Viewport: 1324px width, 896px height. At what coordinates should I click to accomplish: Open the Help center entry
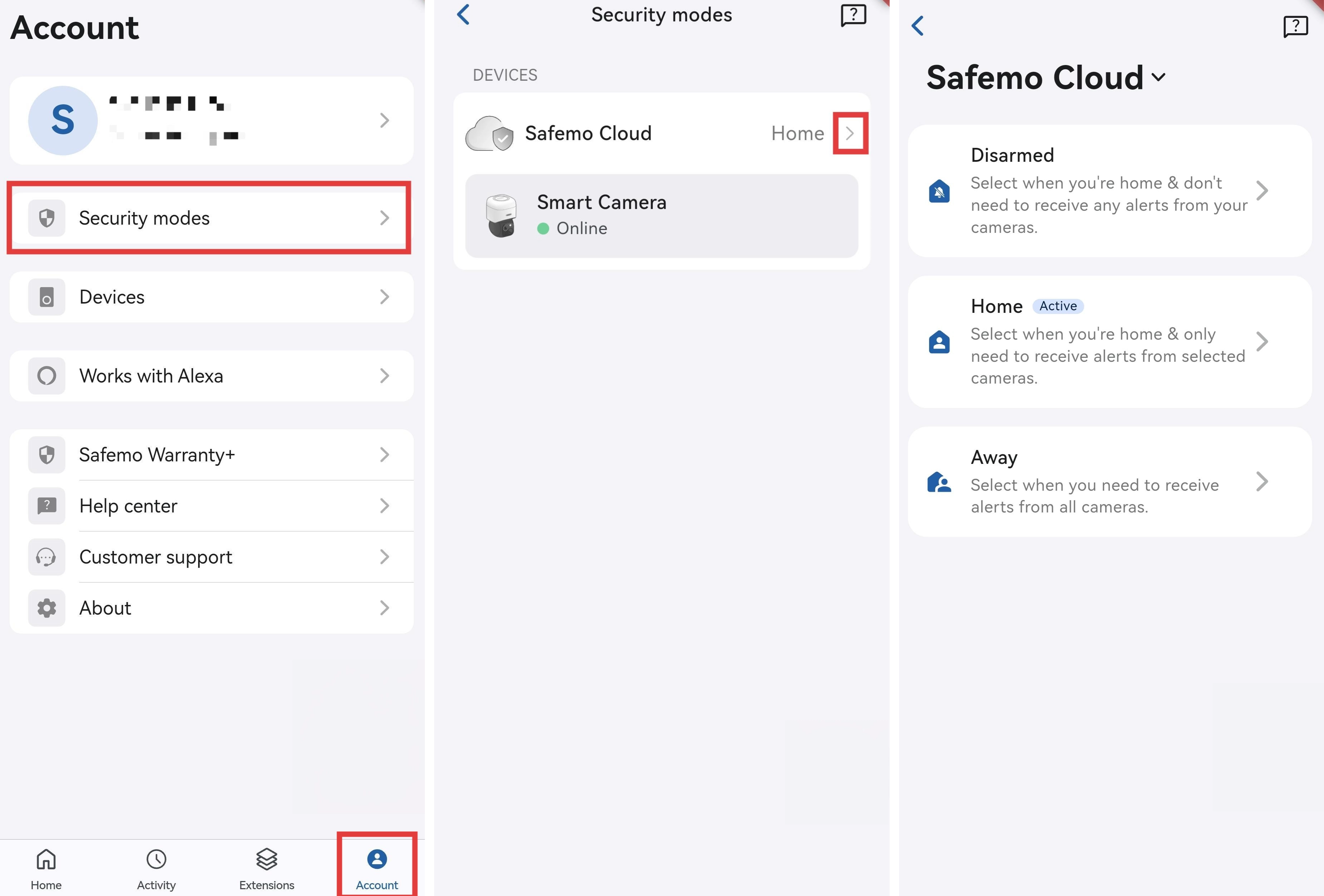[x=211, y=506]
